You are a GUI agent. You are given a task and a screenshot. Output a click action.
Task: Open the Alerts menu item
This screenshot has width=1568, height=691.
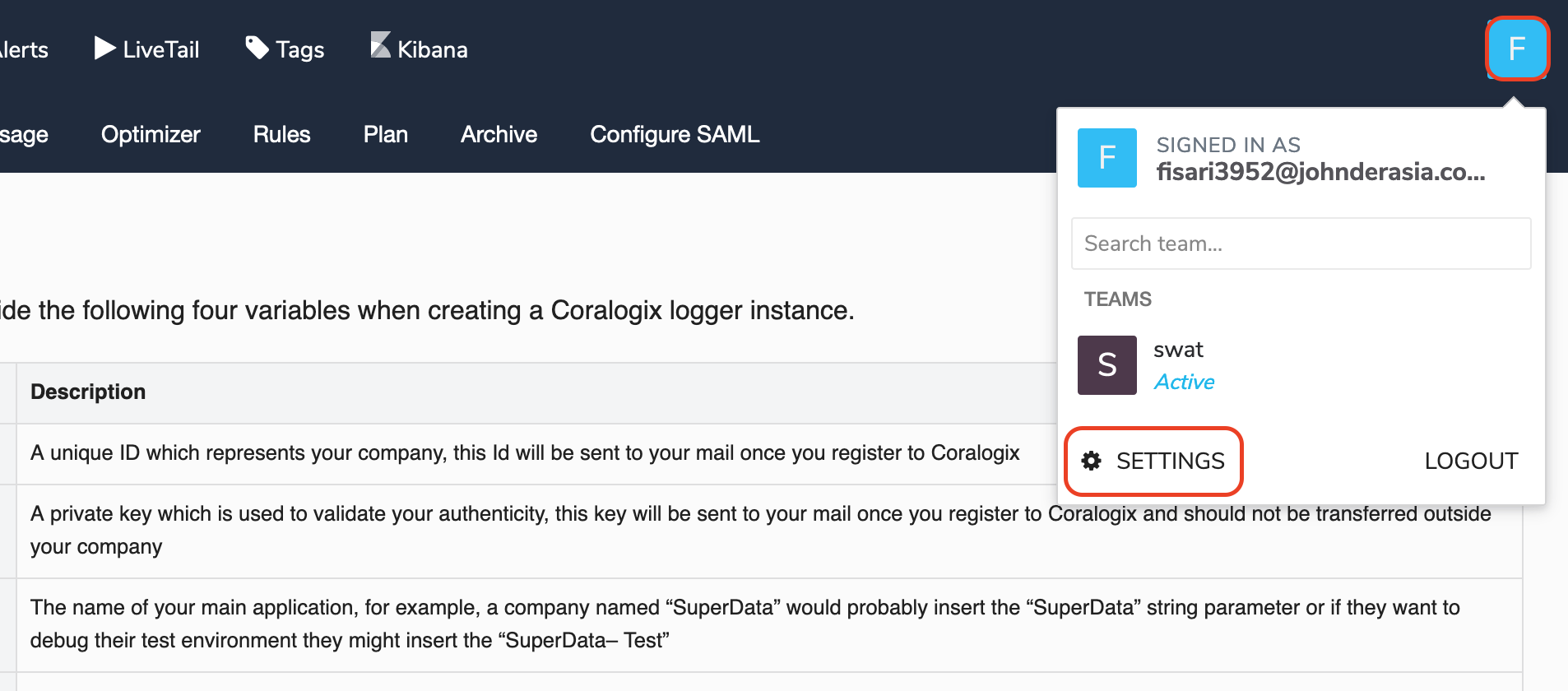pyautogui.click(x=25, y=50)
